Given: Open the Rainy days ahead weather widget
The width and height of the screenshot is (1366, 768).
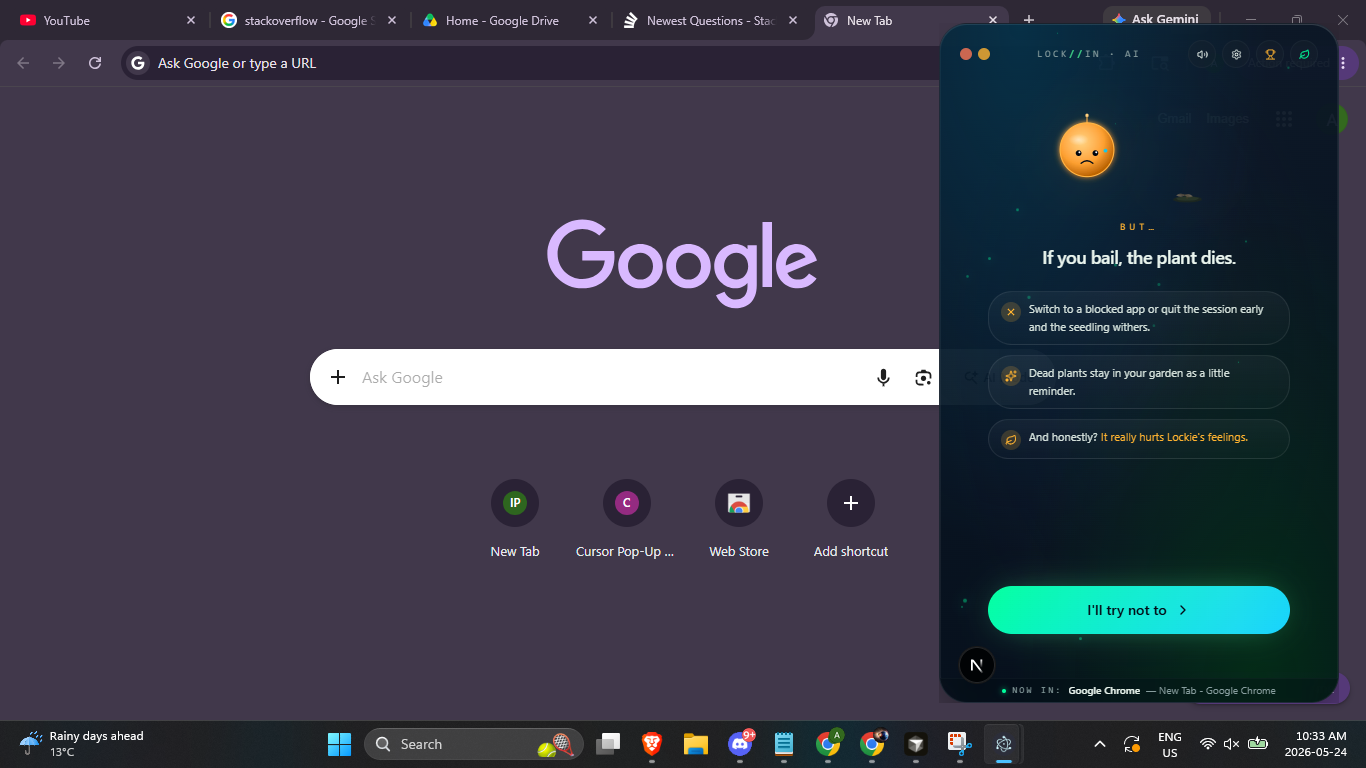Looking at the screenshot, I should (82, 744).
